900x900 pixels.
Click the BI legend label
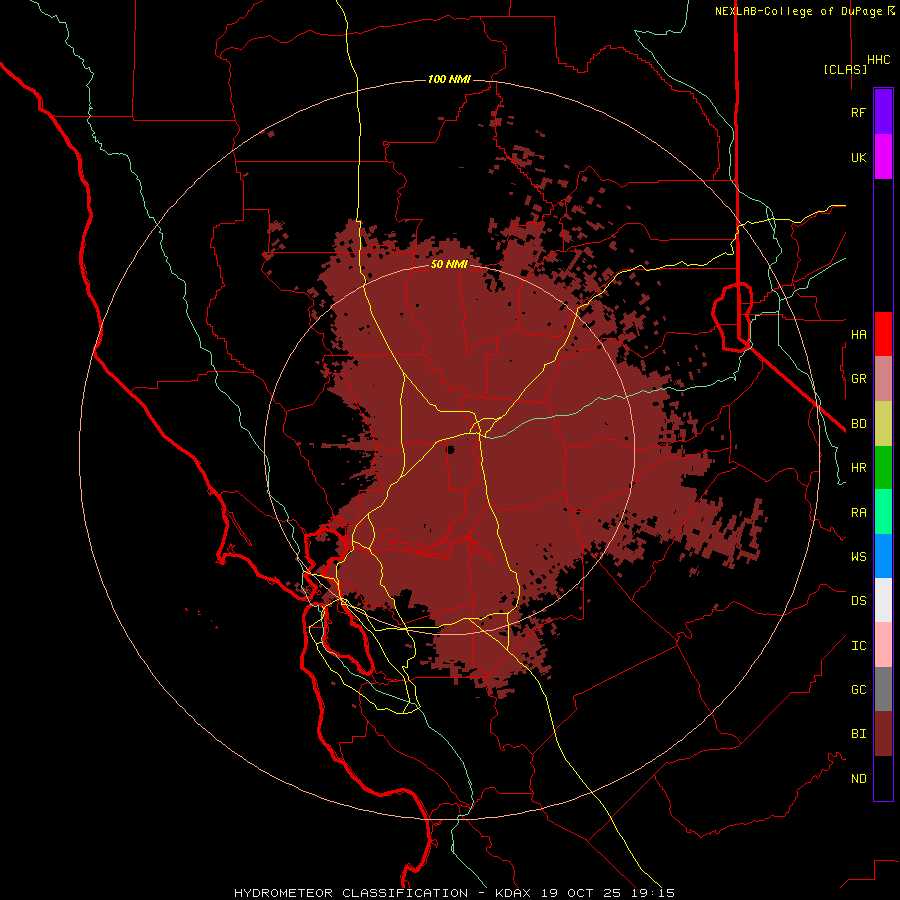pos(858,734)
